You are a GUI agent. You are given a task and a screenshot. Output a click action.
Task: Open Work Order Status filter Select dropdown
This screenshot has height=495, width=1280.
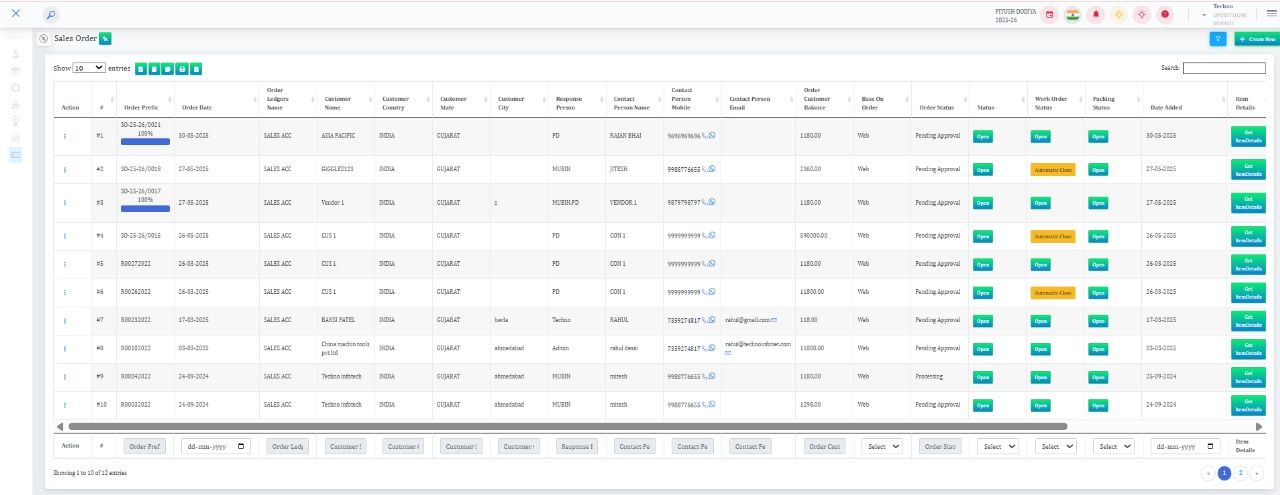tap(1056, 446)
